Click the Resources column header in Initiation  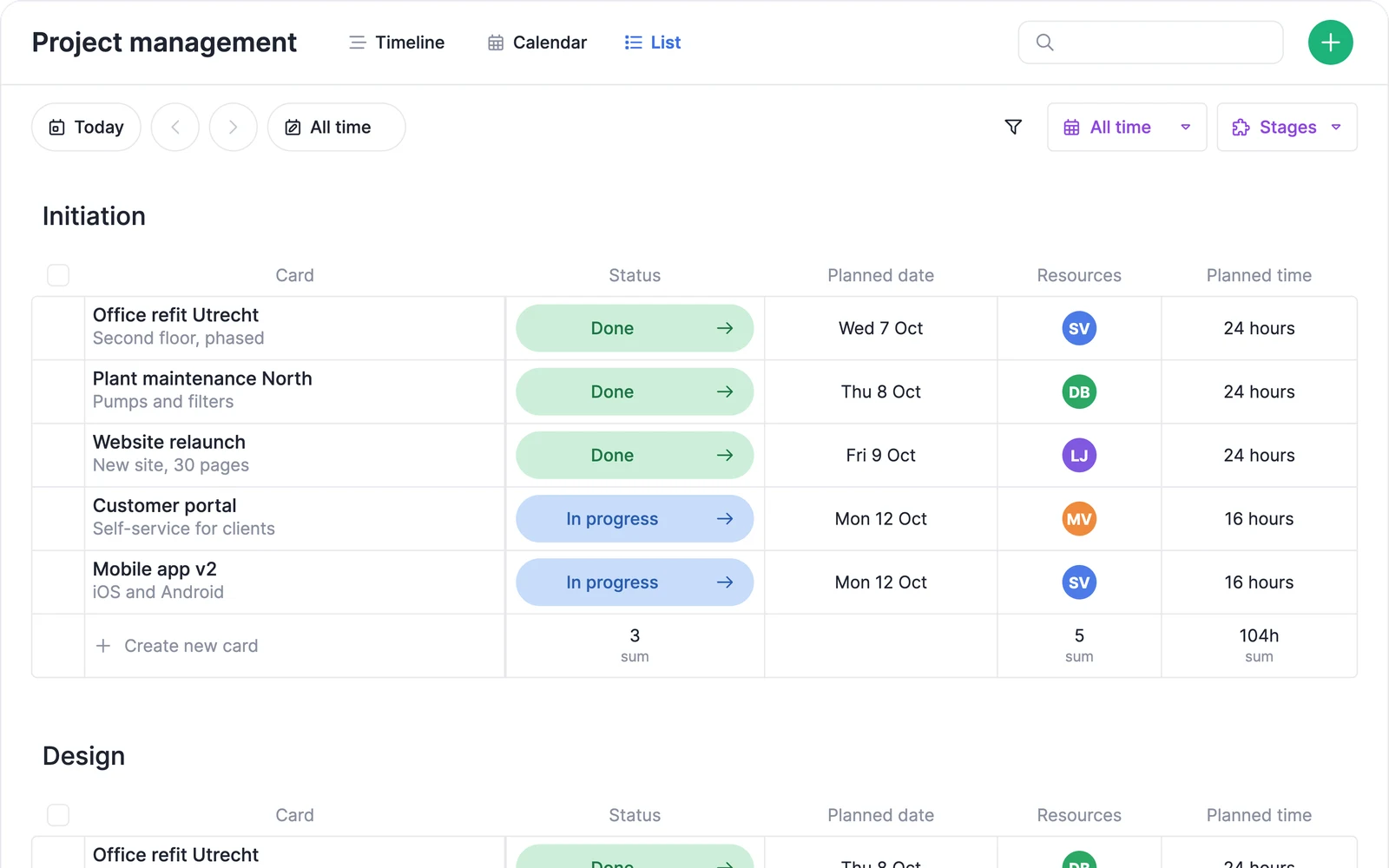[1079, 275]
